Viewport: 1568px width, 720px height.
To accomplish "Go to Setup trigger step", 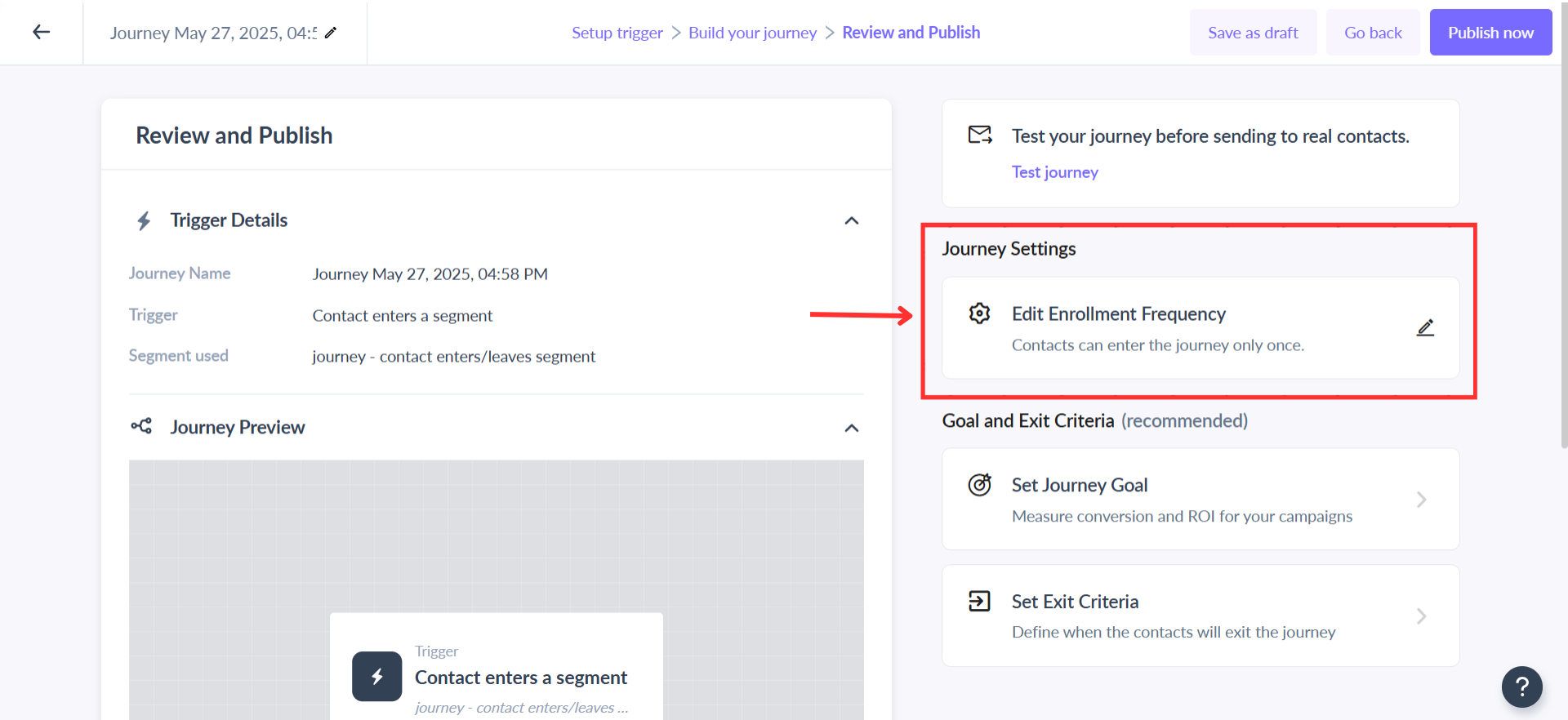I will [617, 33].
